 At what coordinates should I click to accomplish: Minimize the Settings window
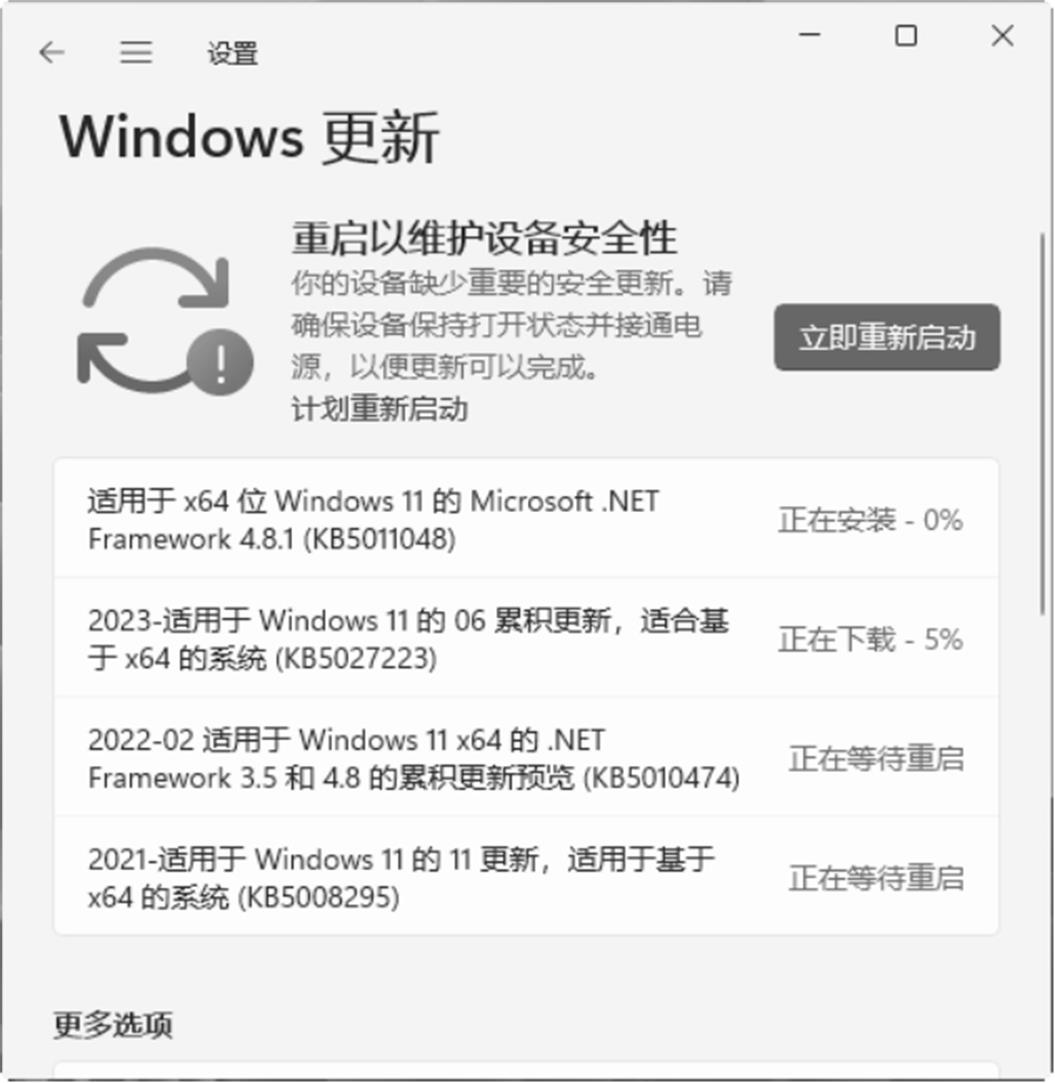point(810,35)
